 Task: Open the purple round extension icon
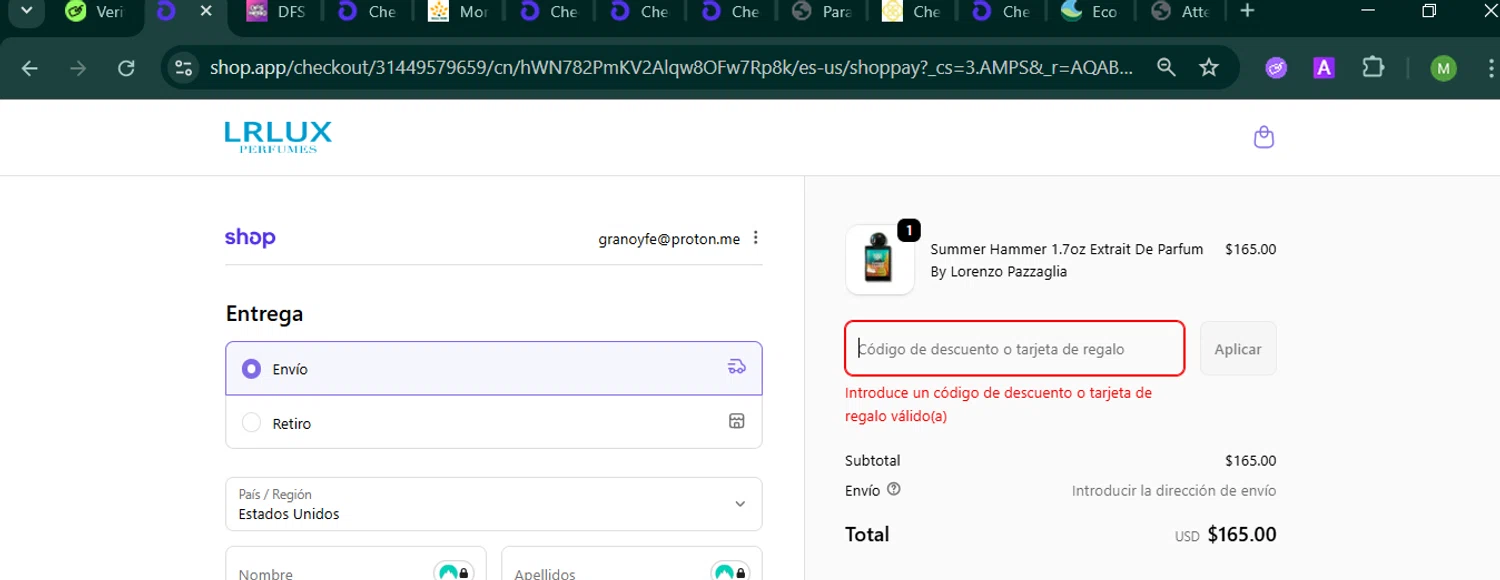1275,68
